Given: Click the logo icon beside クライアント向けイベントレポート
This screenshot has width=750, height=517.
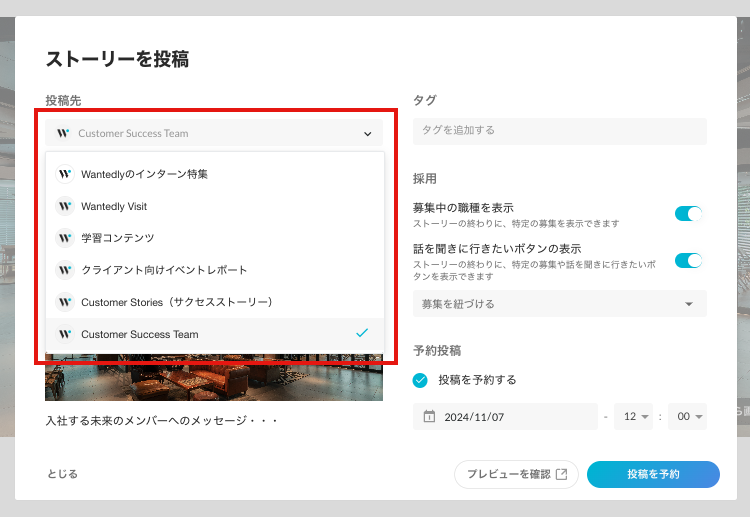Looking at the screenshot, I should pos(65,270).
